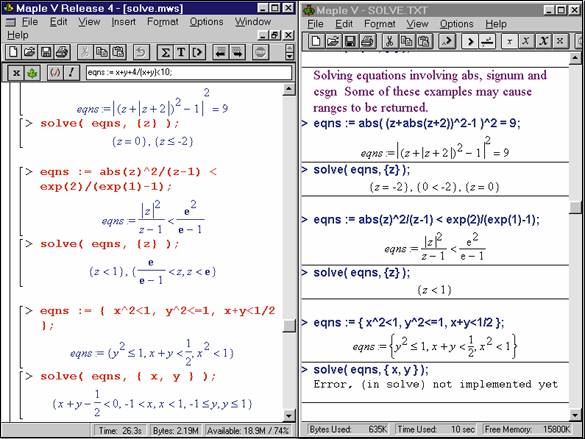585x439 pixels.
Task: Open View menu in SOLVE.TXT window
Action: click(417, 24)
